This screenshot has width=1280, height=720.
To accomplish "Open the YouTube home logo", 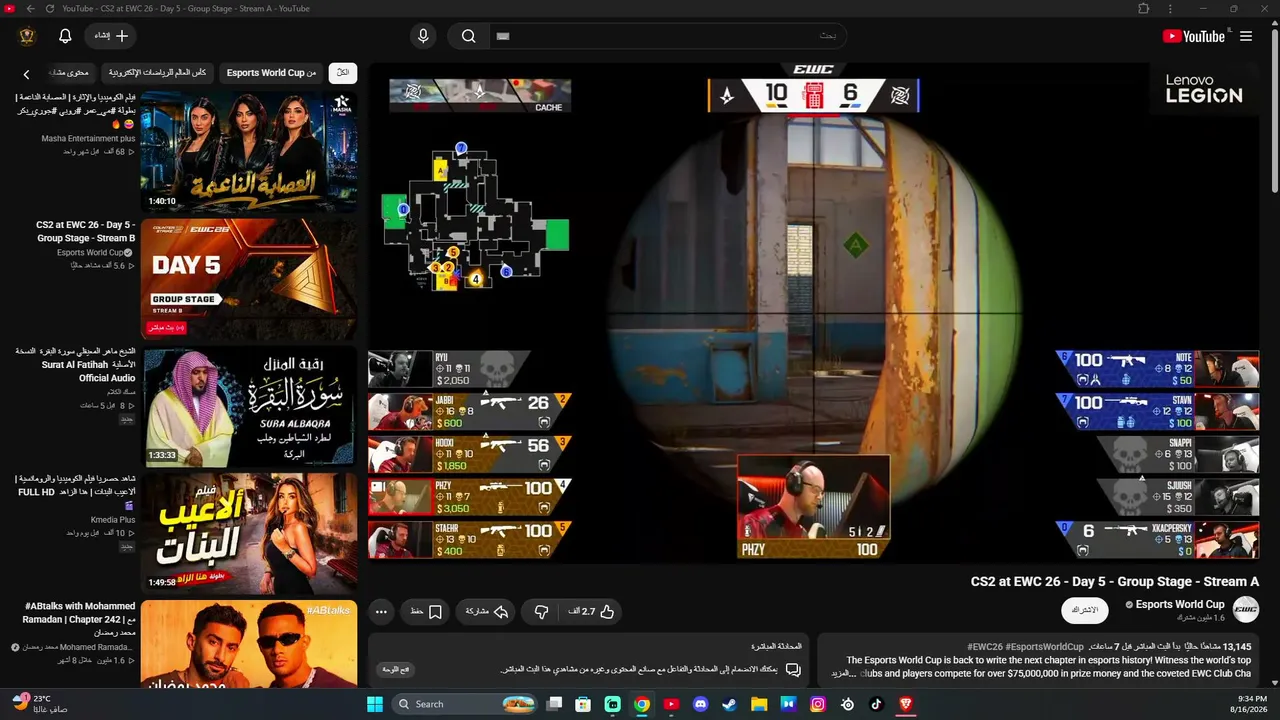I will 1193,36.
